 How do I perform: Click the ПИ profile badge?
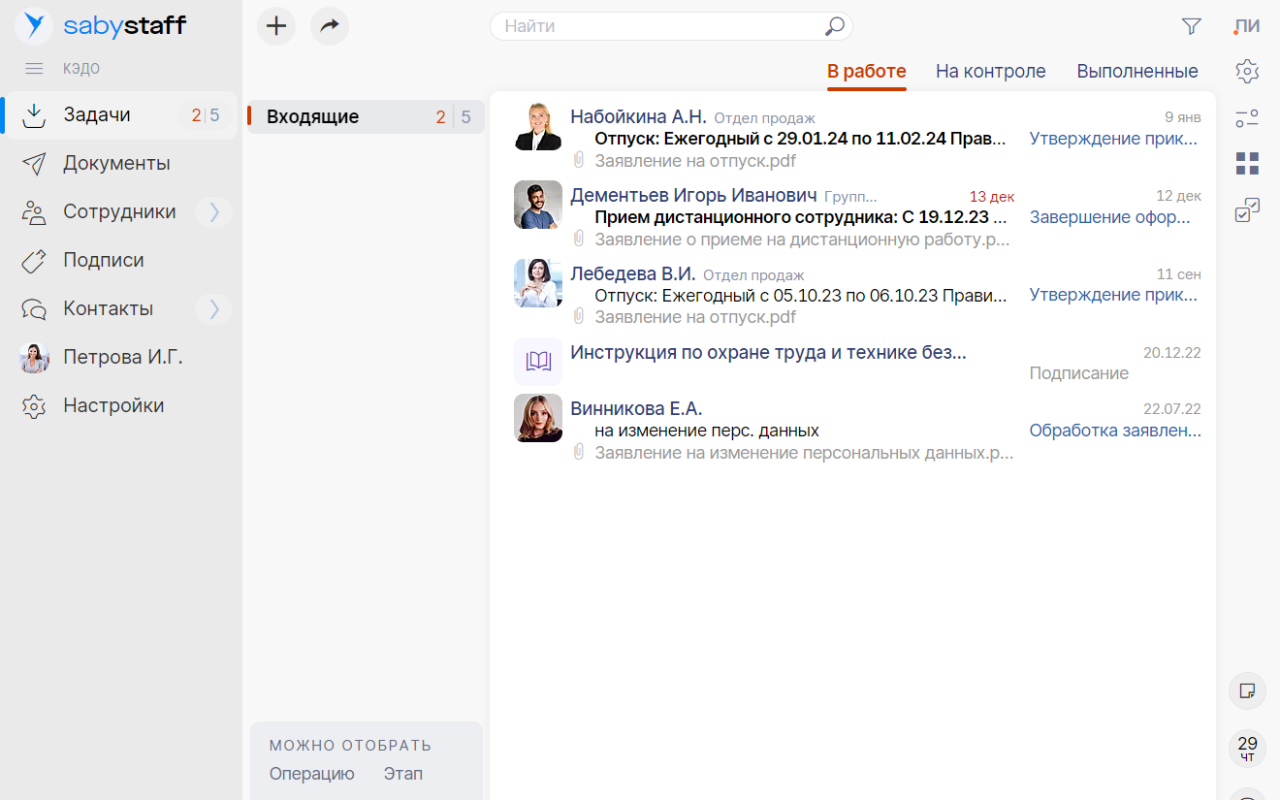point(1247,27)
